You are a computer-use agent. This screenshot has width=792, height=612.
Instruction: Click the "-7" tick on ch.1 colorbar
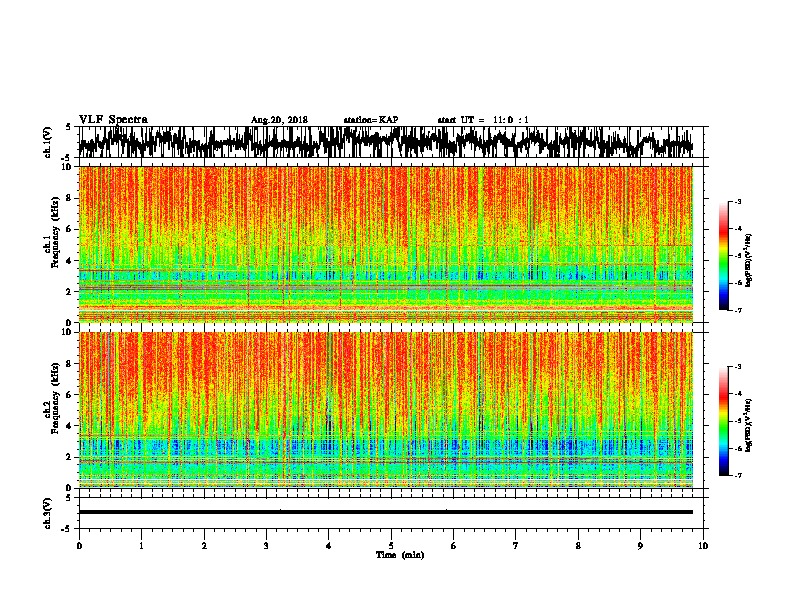point(737,310)
